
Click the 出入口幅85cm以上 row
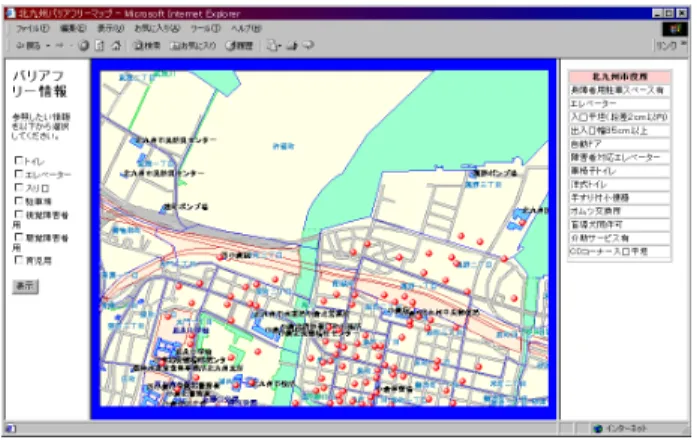(620, 131)
